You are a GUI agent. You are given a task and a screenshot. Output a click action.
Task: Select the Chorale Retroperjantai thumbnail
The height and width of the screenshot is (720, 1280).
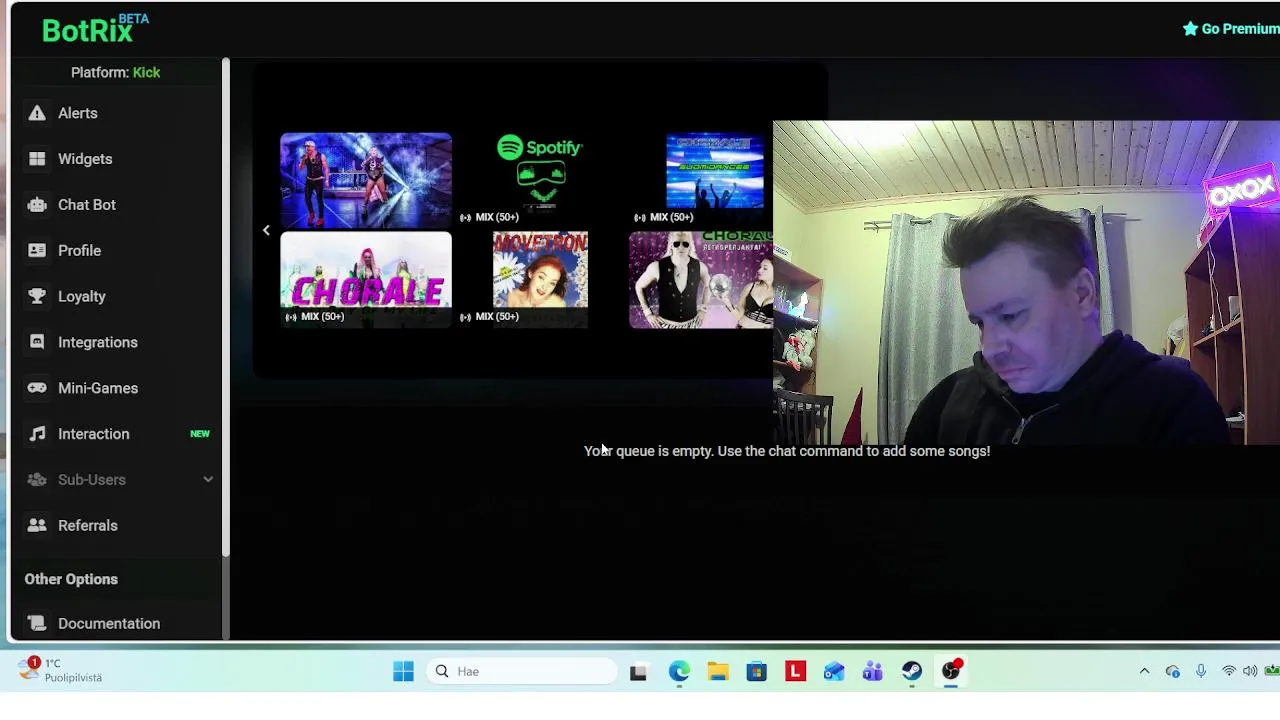701,280
